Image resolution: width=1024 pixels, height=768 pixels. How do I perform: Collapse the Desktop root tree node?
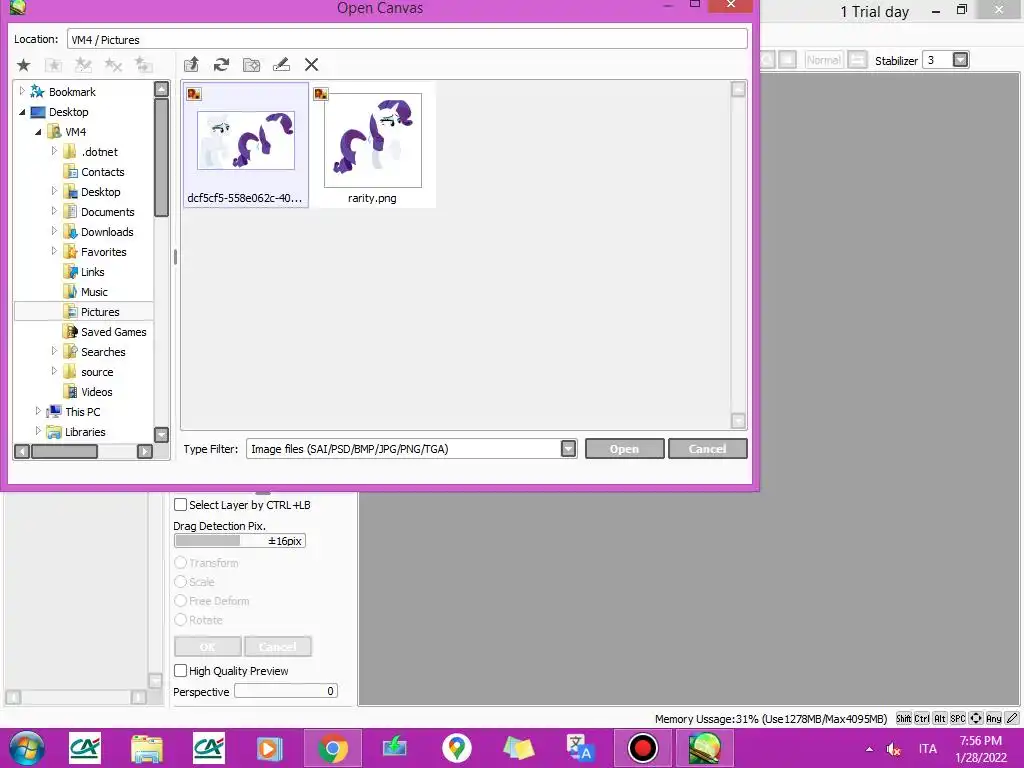tap(22, 112)
